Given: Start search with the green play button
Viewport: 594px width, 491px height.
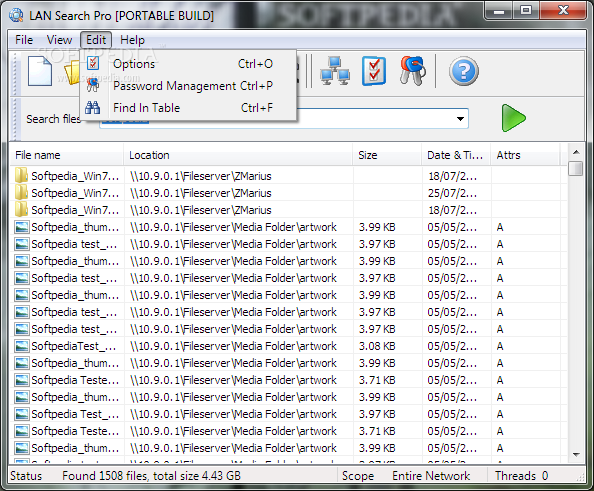Looking at the screenshot, I should pyautogui.click(x=514, y=118).
